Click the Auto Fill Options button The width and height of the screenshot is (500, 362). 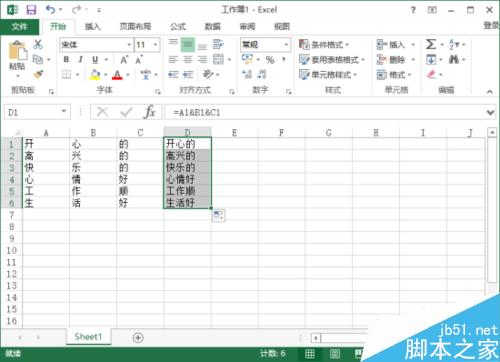(x=218, y=215)
